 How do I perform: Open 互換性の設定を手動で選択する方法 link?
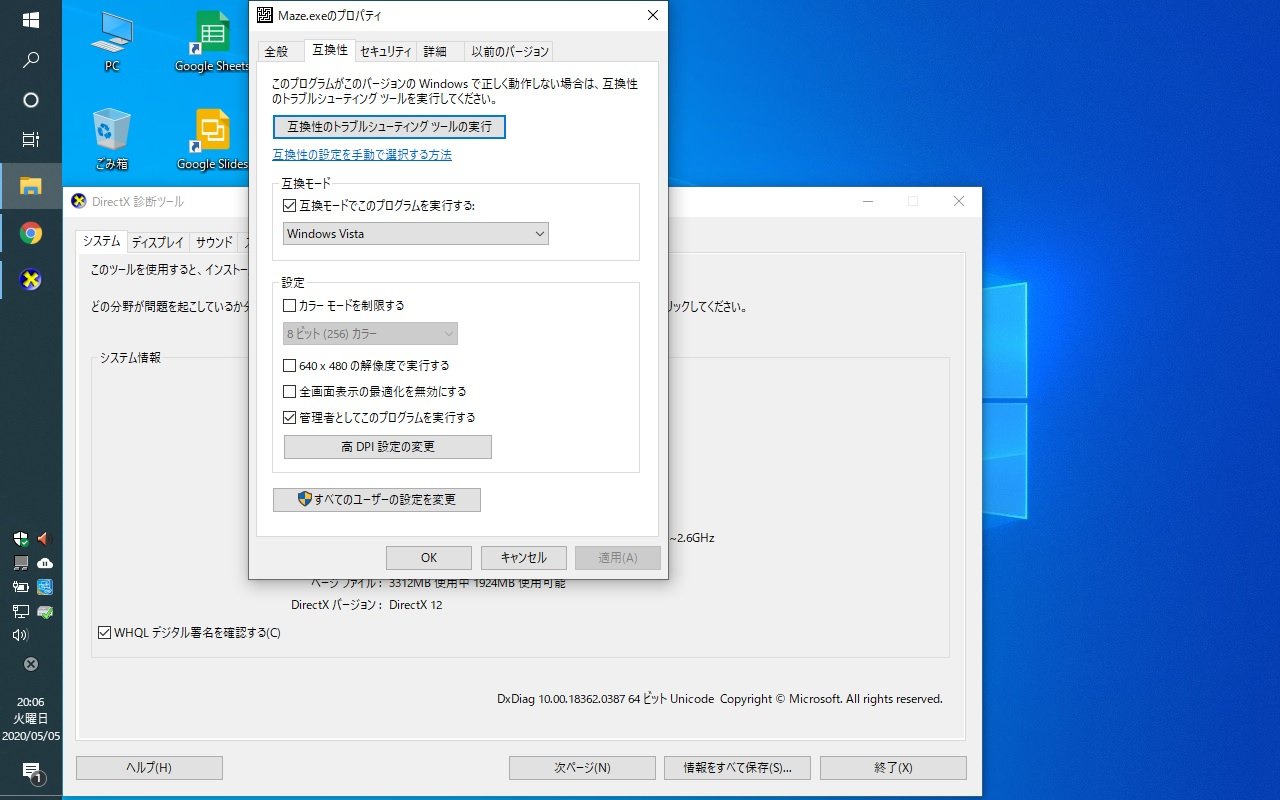[x=362, y=155]
